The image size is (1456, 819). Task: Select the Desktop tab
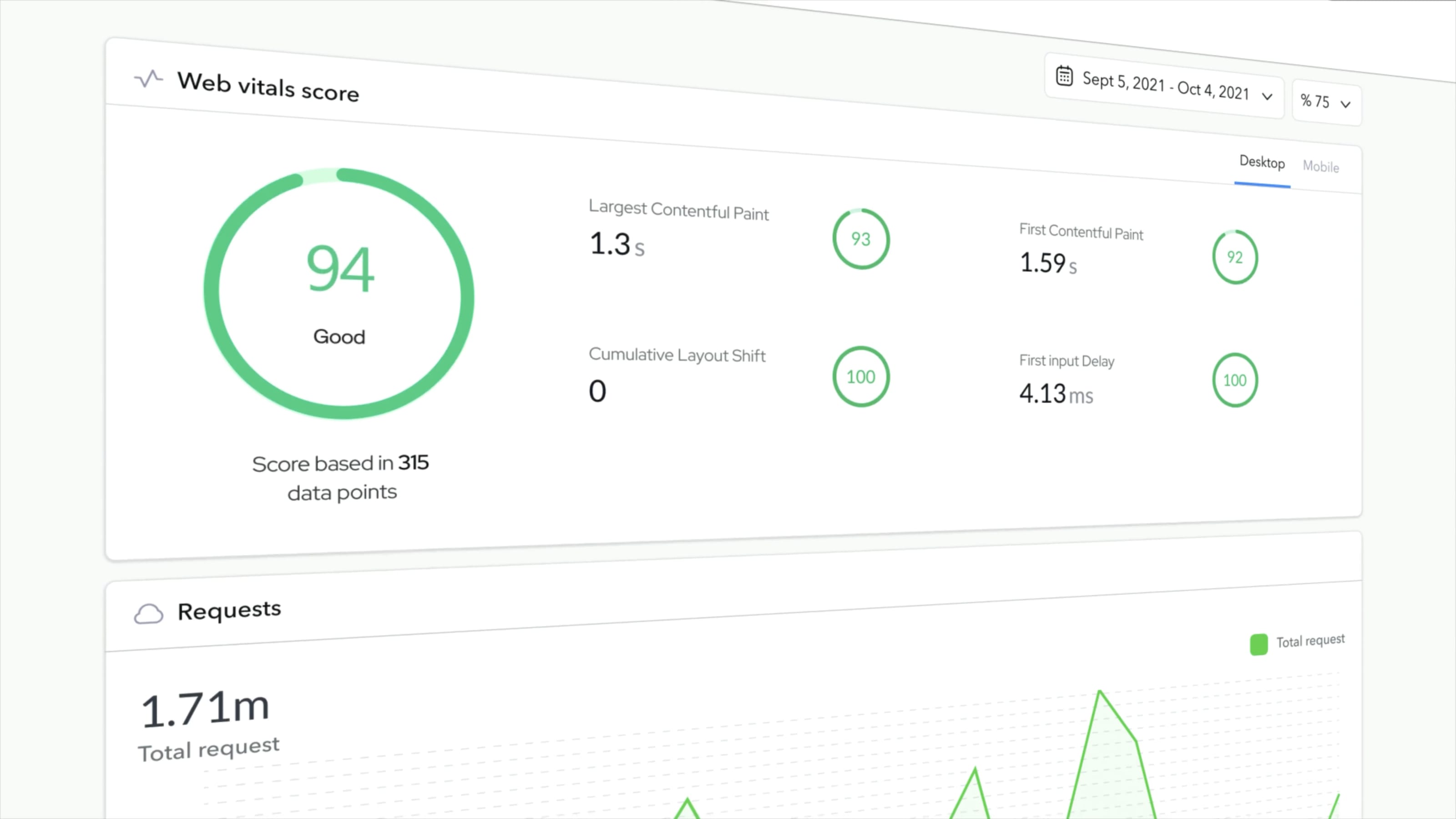coord(1262,162)
